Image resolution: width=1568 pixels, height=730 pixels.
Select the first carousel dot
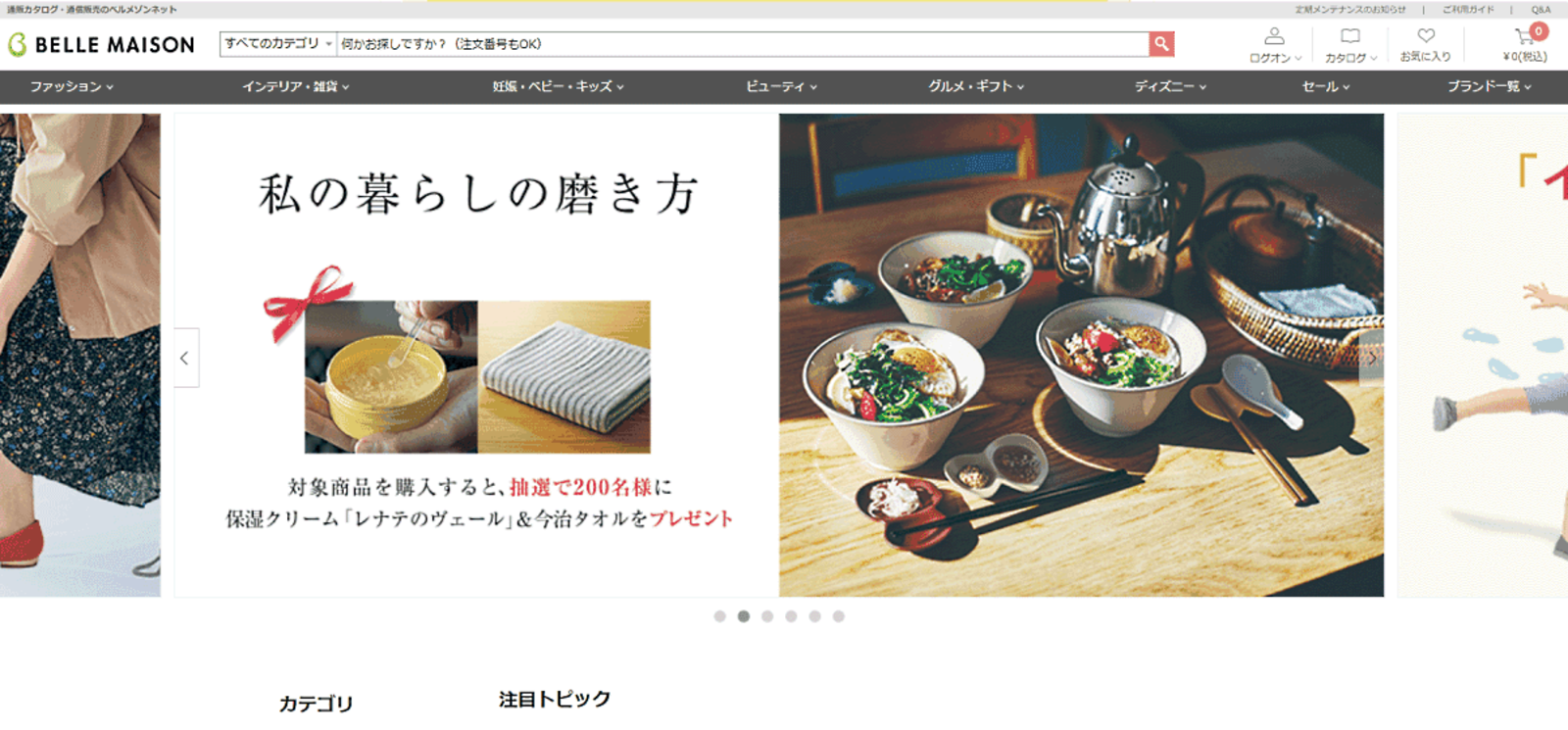[x=720, y=616]
